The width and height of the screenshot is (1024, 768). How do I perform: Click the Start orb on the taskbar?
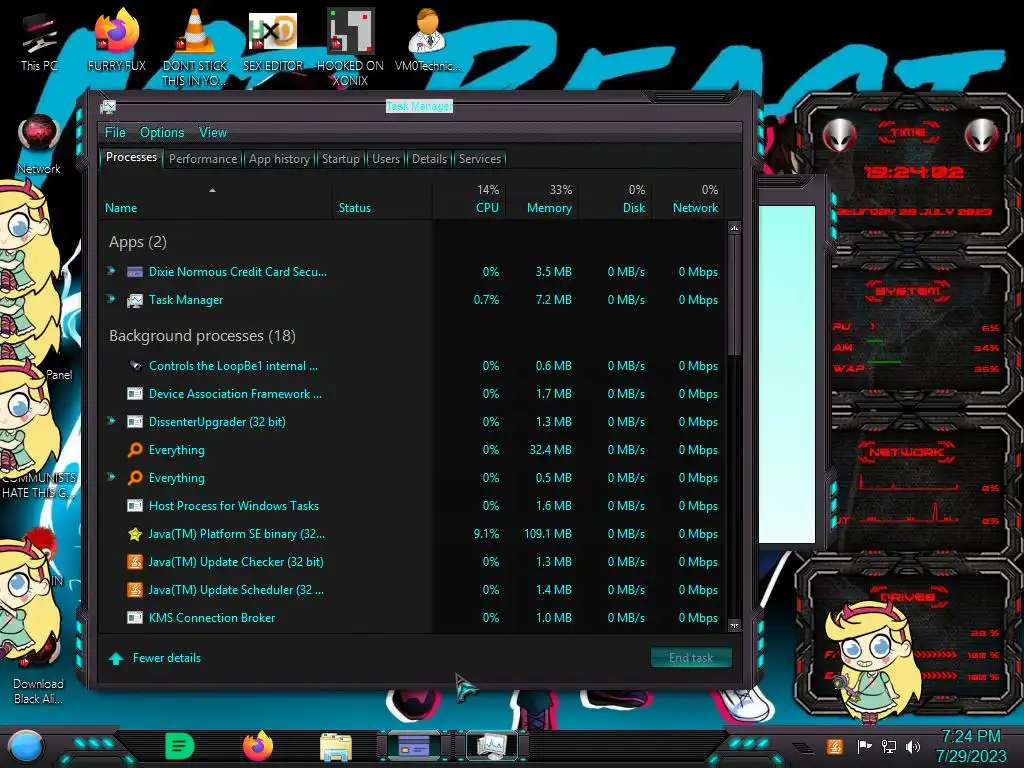[x=25, y=746]
